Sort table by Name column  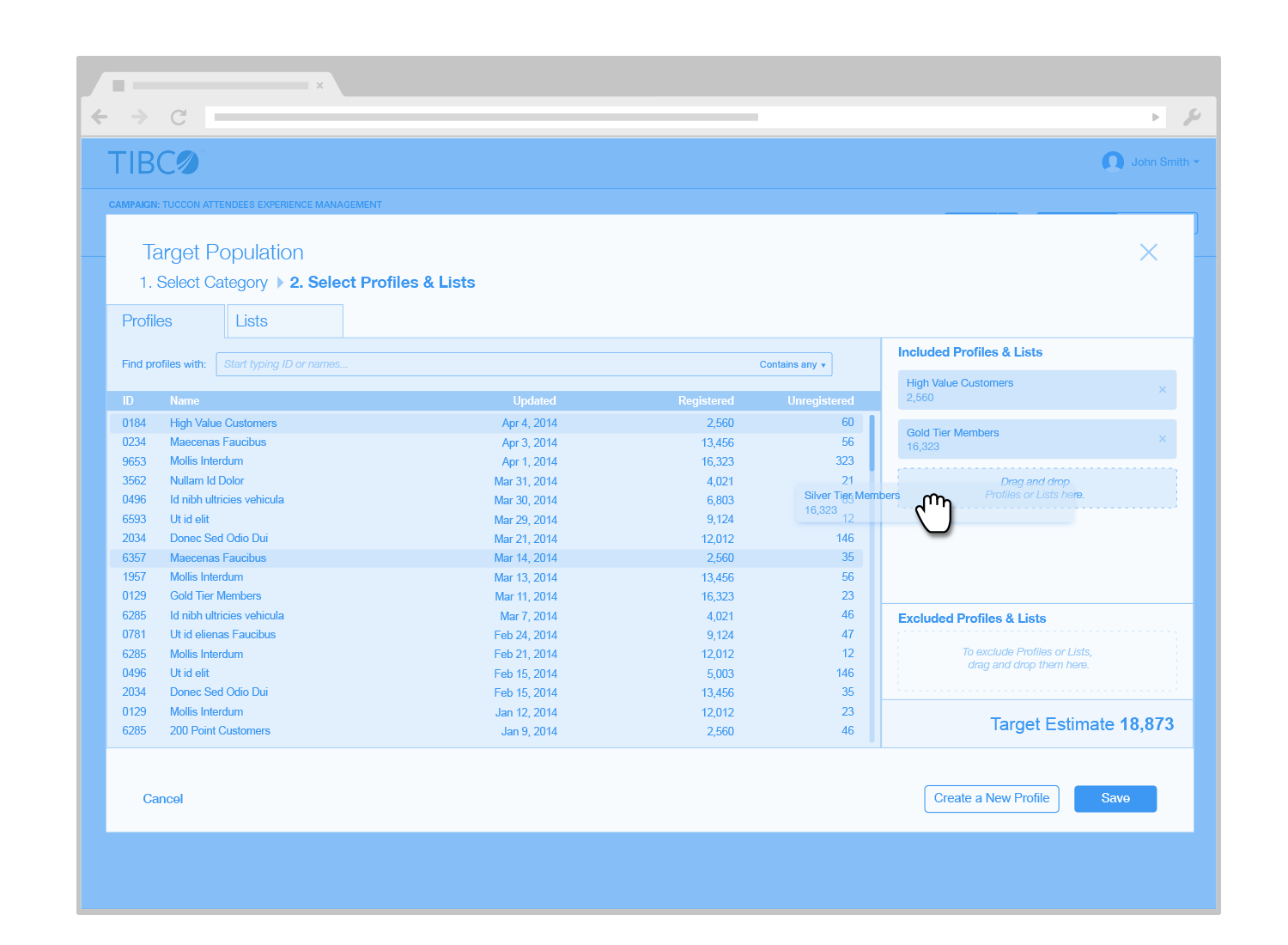(x=185, y=400)
